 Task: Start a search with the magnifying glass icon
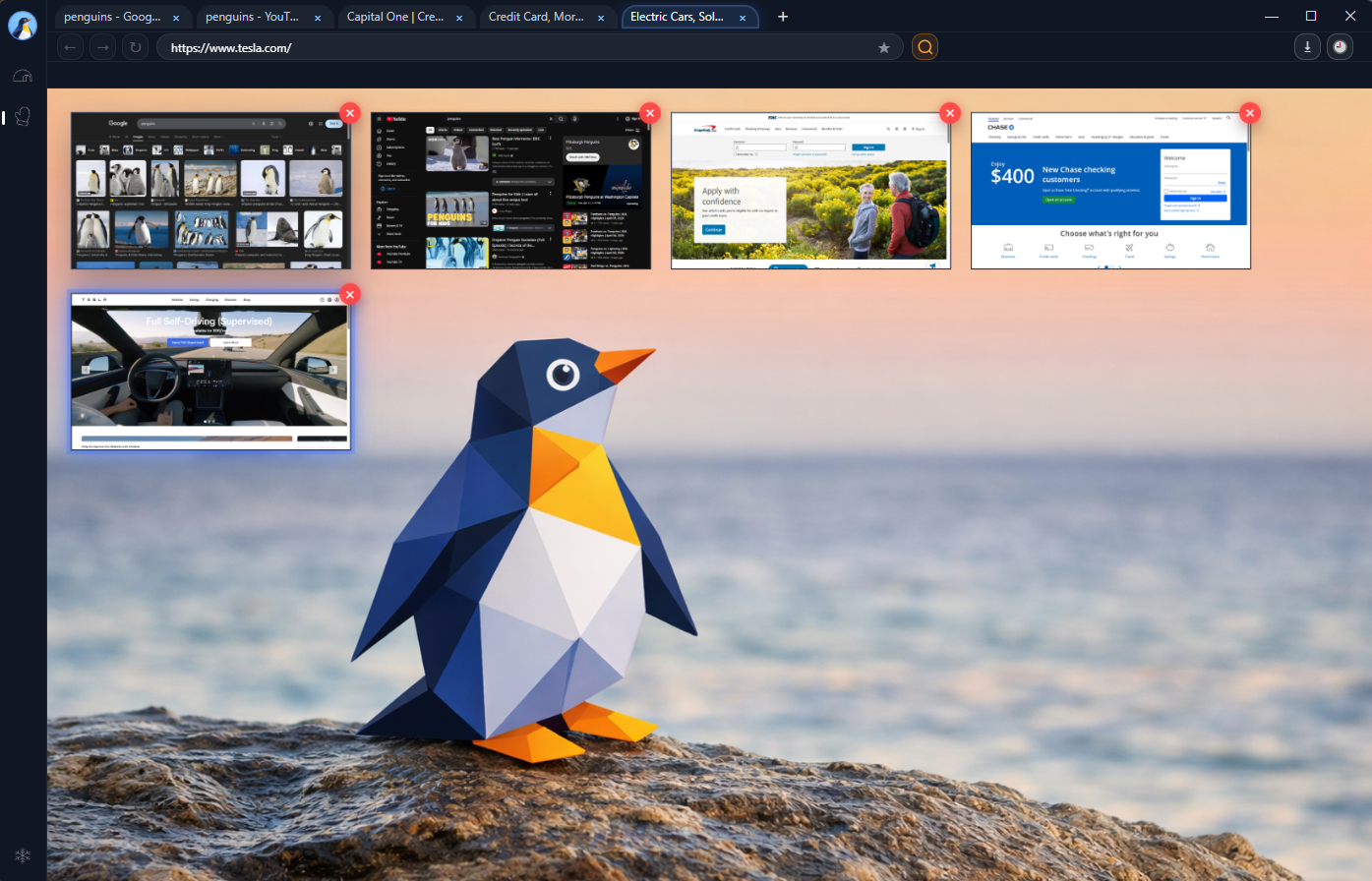925,46
